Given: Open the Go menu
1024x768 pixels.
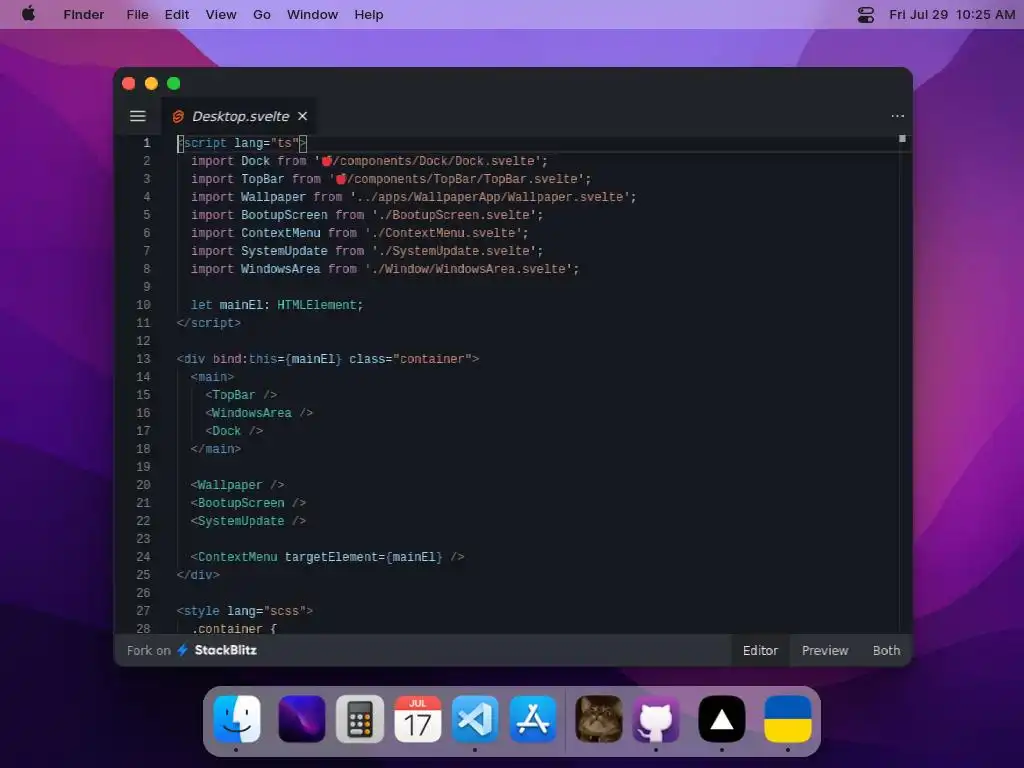Looking at the screenshot, I should (x=261, y=14).
